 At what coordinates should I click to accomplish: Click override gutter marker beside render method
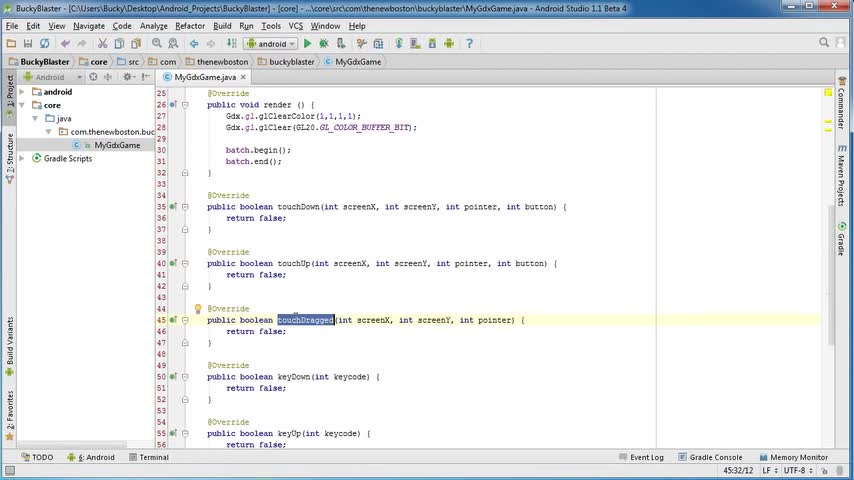click(x=172, y=105)
